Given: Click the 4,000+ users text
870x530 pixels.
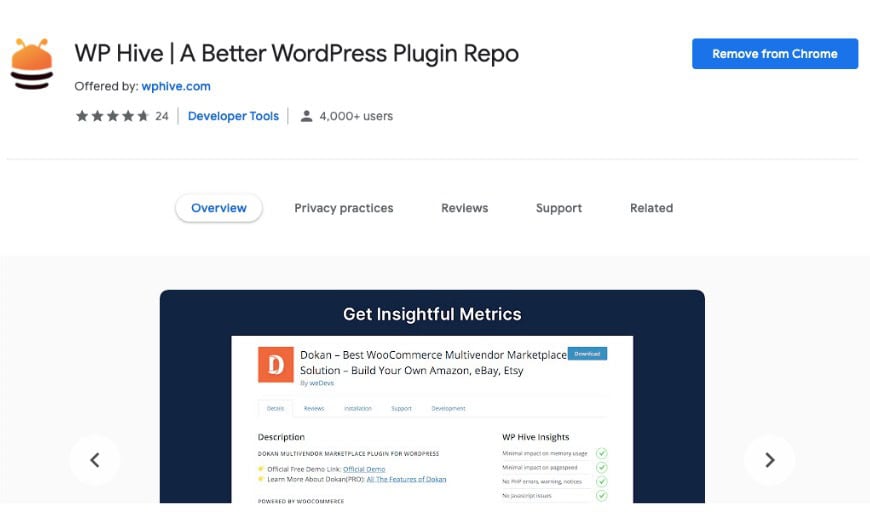Looking at the screenshot, I should point(356,116).
